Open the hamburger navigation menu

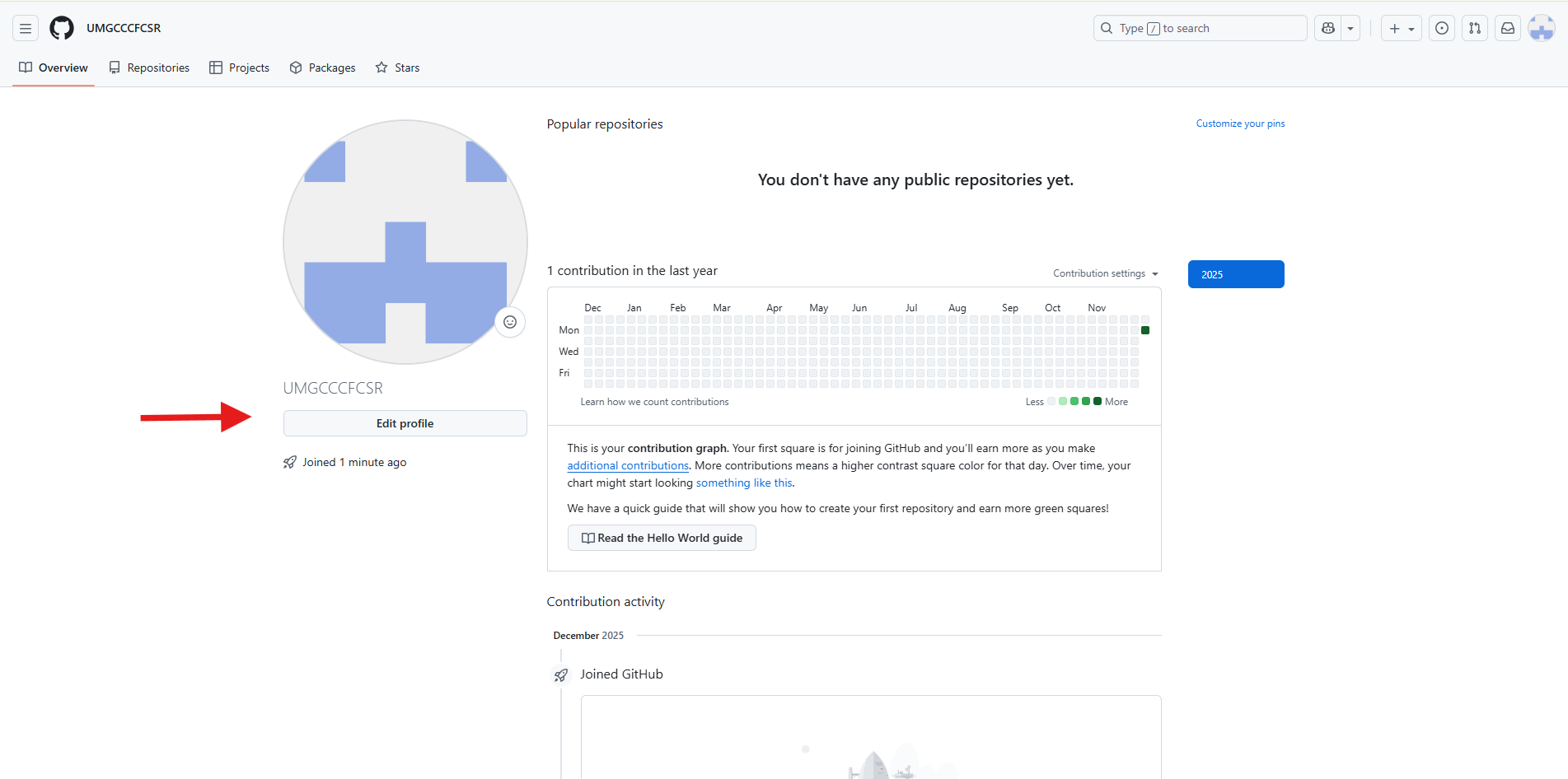[x=26, y=28]
